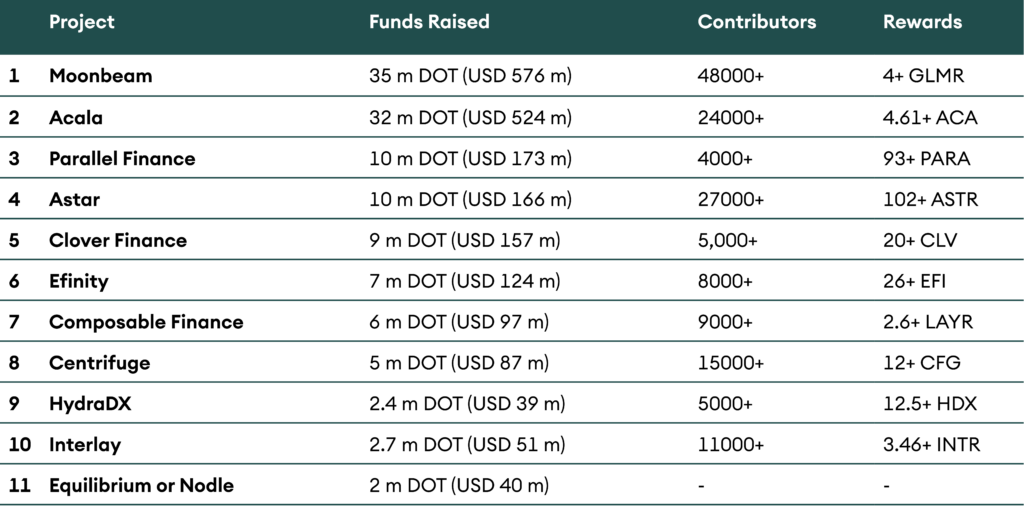Select the Acala project name
Viewport: 1024px width, 509px height.
[76, 117]
